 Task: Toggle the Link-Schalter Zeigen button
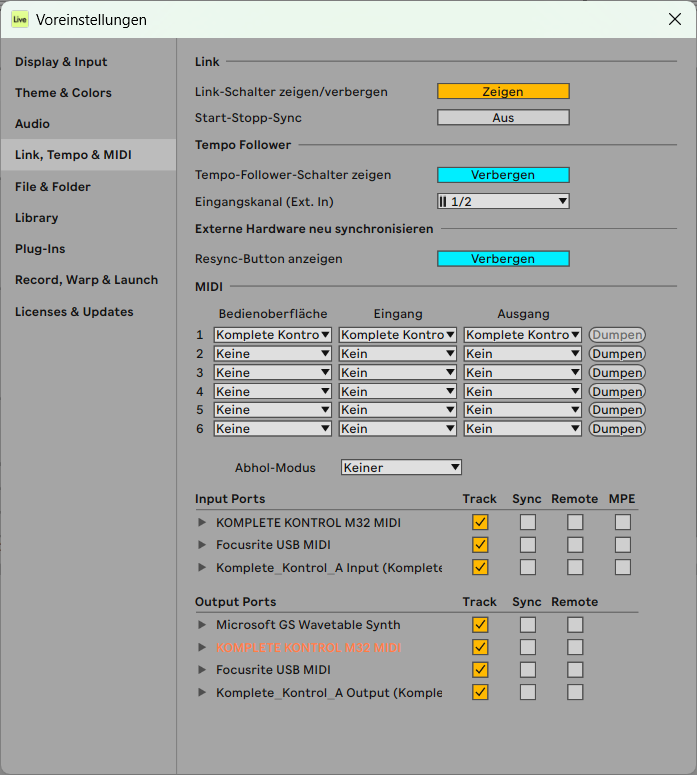coord(503,91)
